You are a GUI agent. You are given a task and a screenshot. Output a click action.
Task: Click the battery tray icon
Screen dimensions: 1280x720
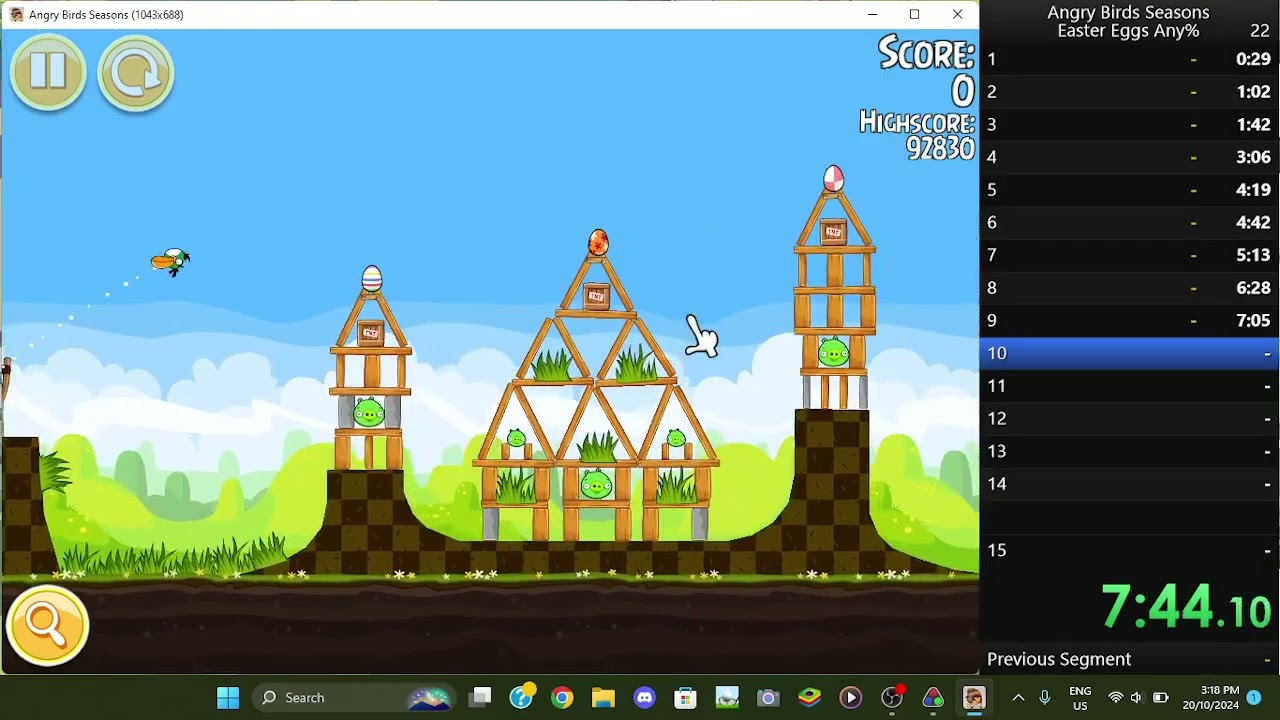tap(1161, 698)
